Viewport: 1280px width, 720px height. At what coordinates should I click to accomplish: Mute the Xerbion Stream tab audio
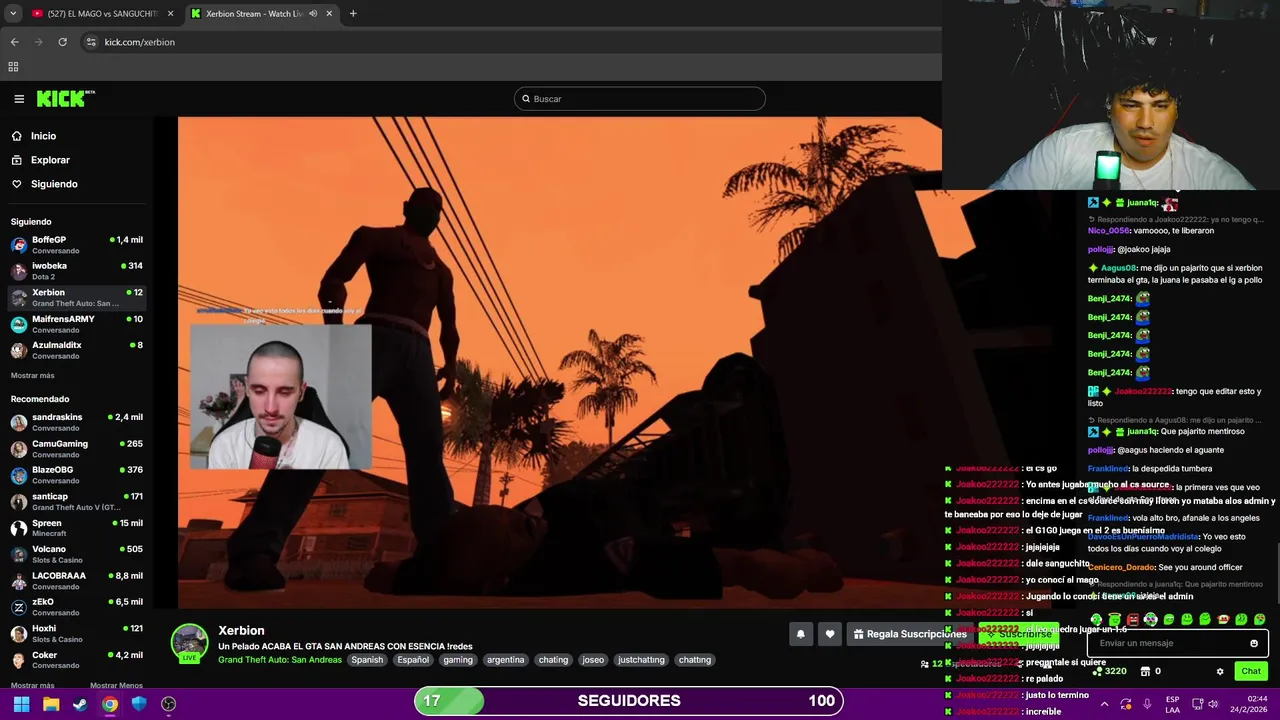point(313,14)
